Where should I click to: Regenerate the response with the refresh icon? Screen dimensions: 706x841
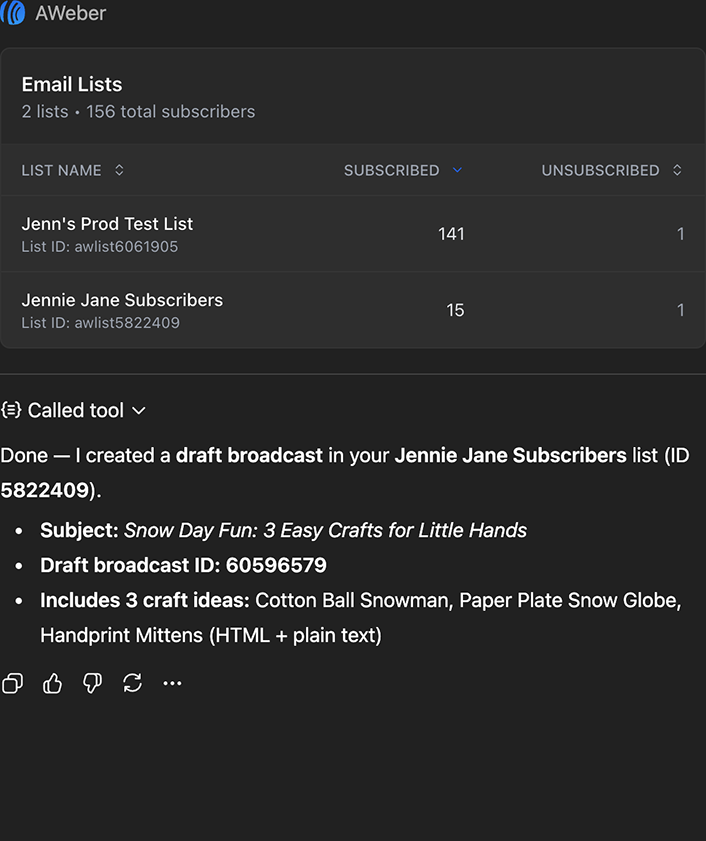point(132,683)
